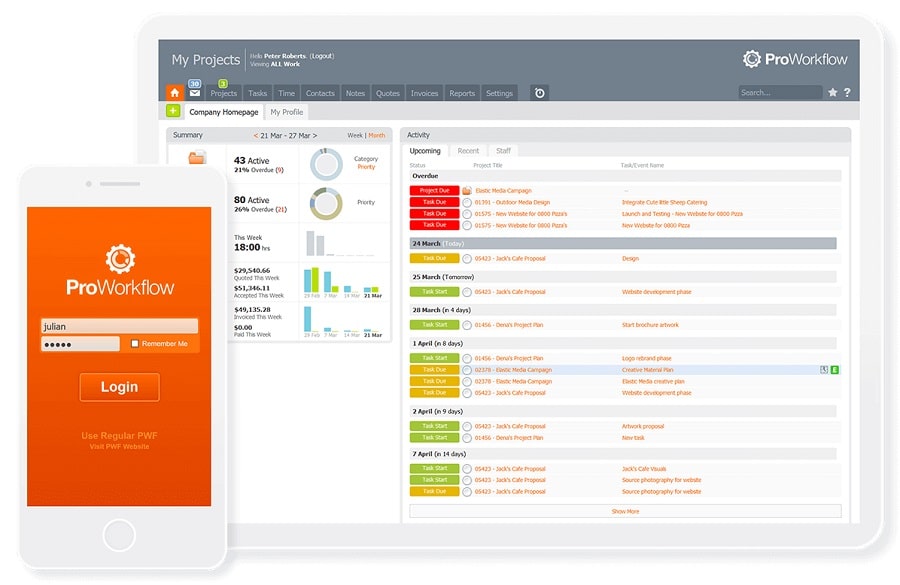The image size is (900, 585).
Task: Open the Tasks menu tab
Action: (x=257, y=93)
